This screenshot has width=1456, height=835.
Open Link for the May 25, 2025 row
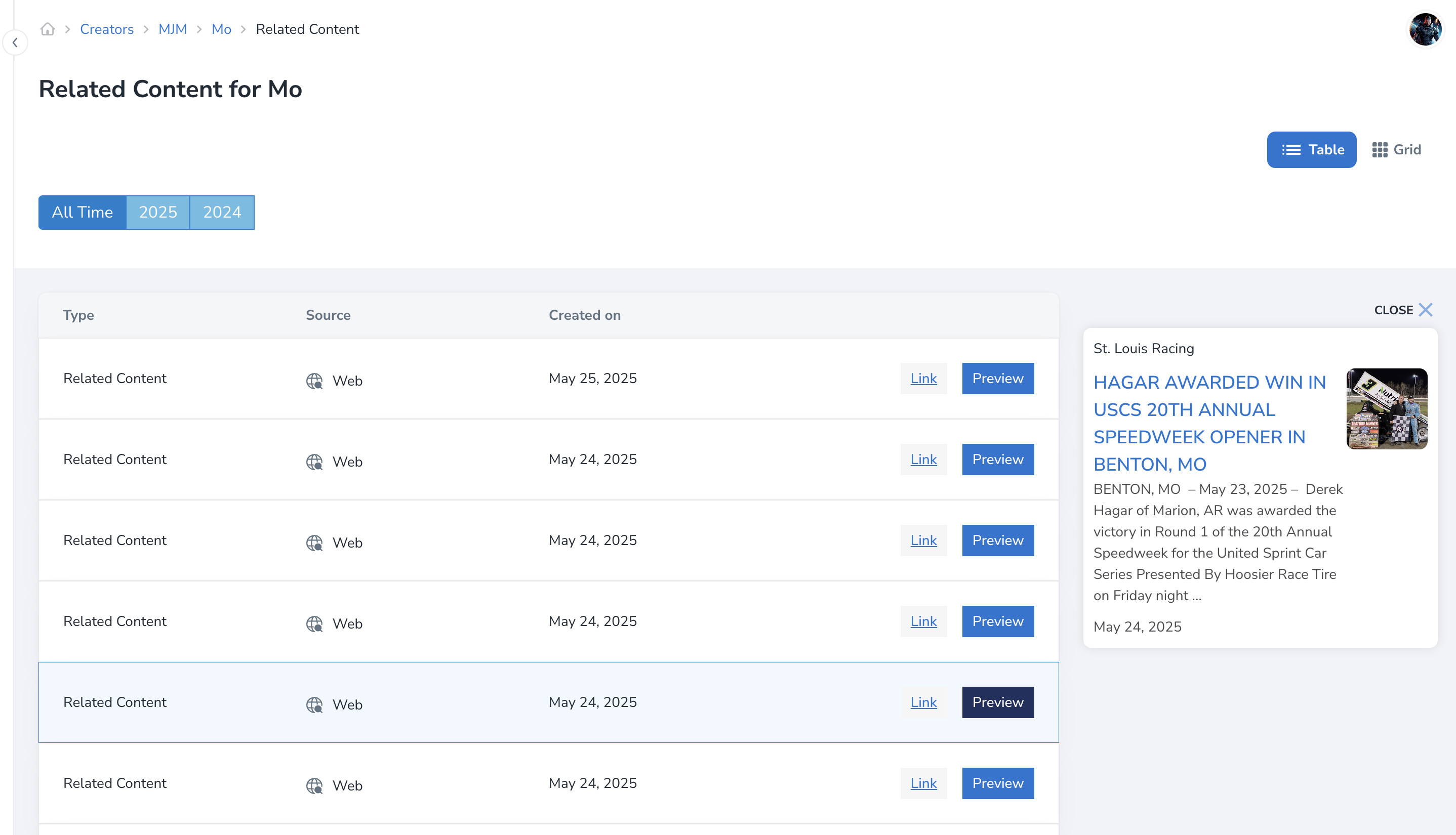pos(923,379)
